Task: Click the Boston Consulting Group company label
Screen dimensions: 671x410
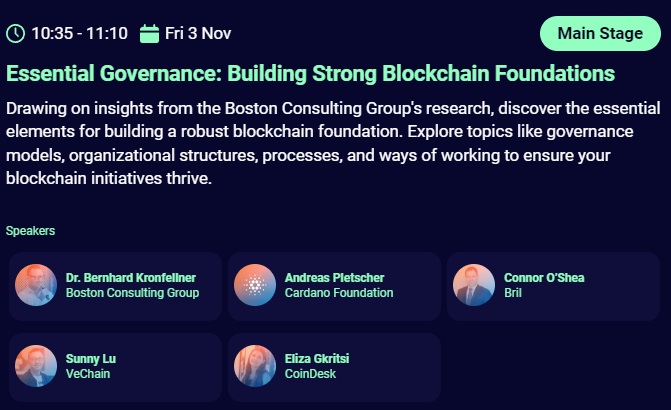Action: pos(132,293)
